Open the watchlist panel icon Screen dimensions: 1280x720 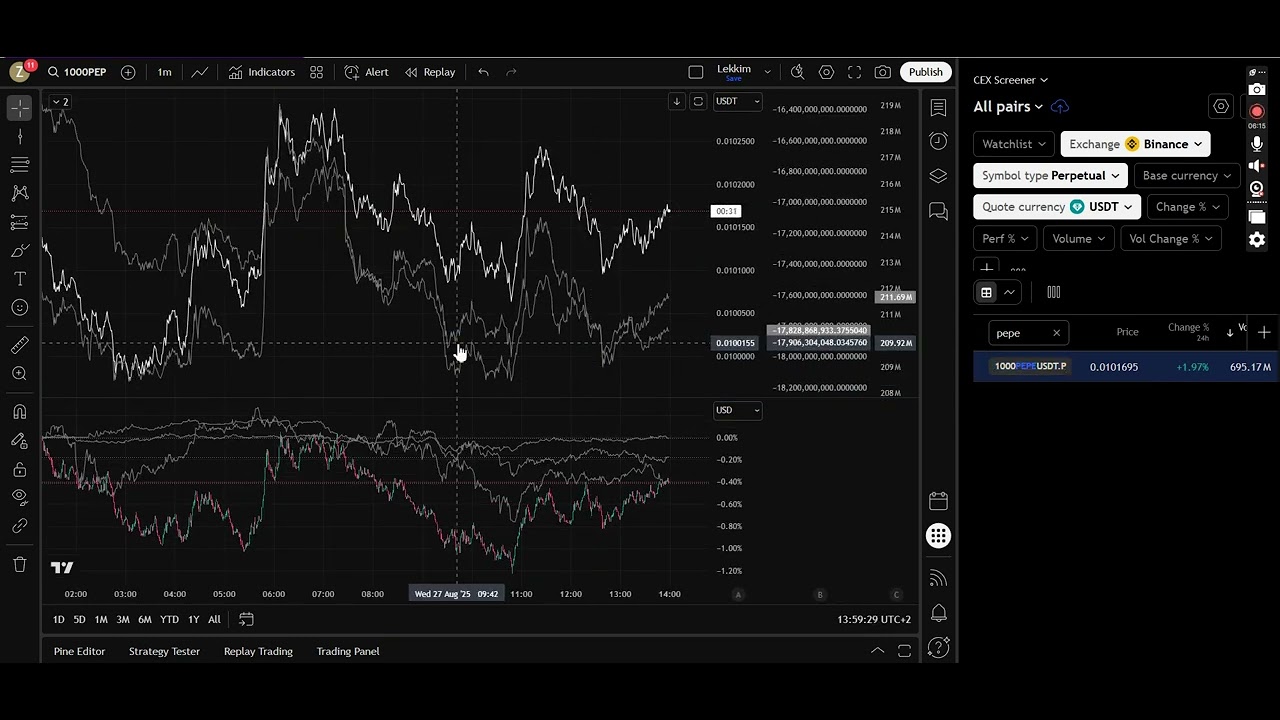938,108
